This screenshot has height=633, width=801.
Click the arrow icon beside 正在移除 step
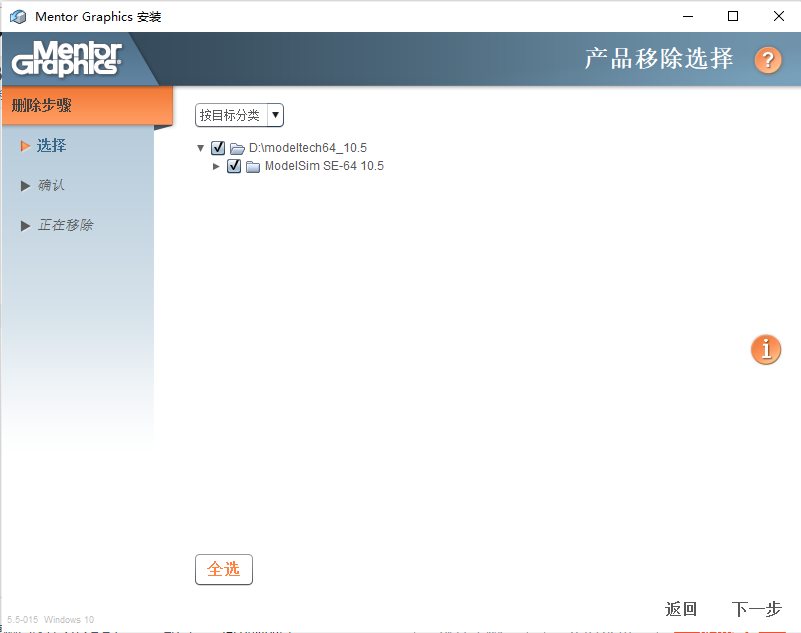coord(25,225)
